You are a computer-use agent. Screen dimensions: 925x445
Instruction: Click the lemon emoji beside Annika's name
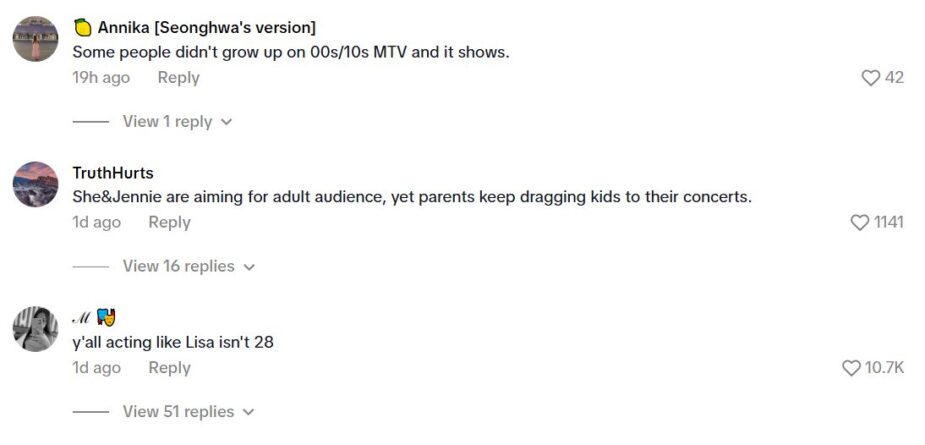pyautogui.click(x=82, y=28)
